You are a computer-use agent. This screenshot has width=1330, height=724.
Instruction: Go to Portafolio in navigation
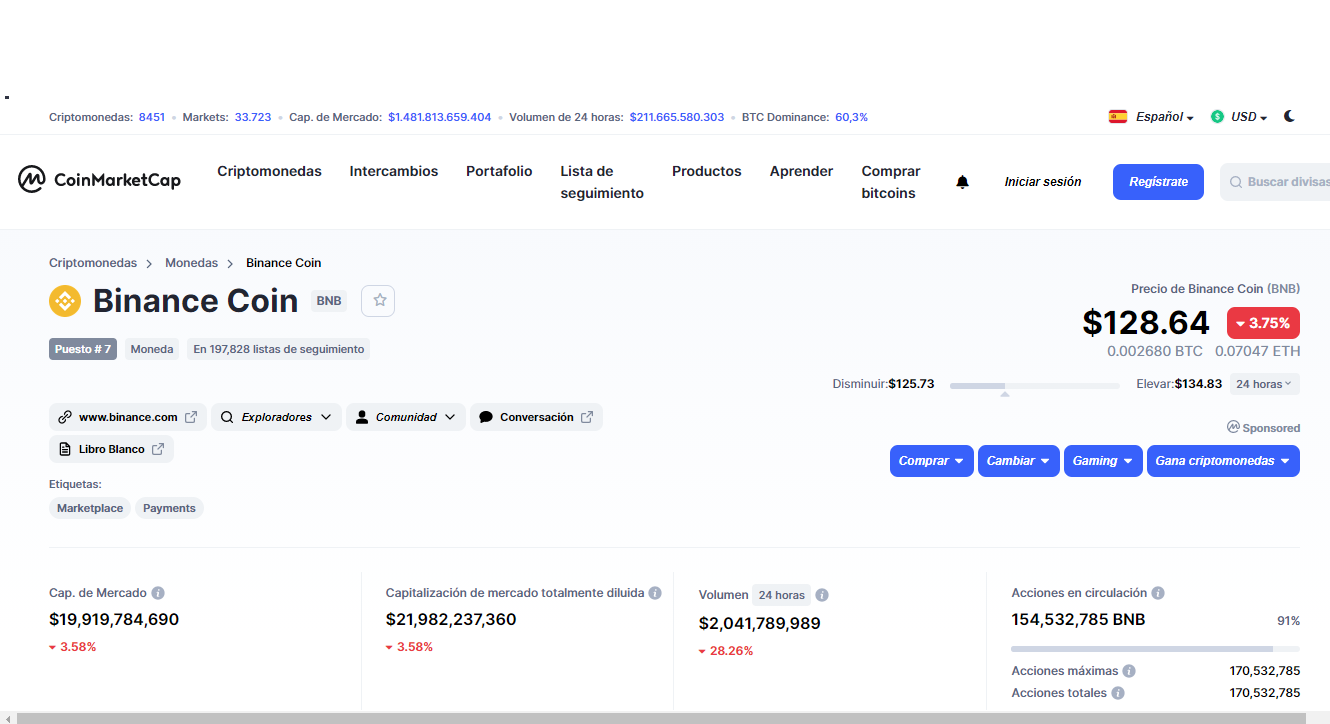click(x=499, y=171)
